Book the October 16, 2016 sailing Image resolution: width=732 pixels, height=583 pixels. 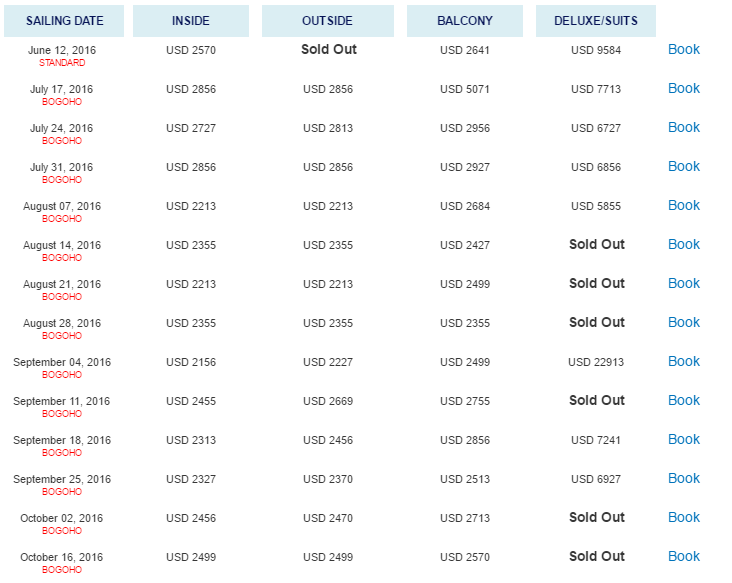click(x=683, y=556)
